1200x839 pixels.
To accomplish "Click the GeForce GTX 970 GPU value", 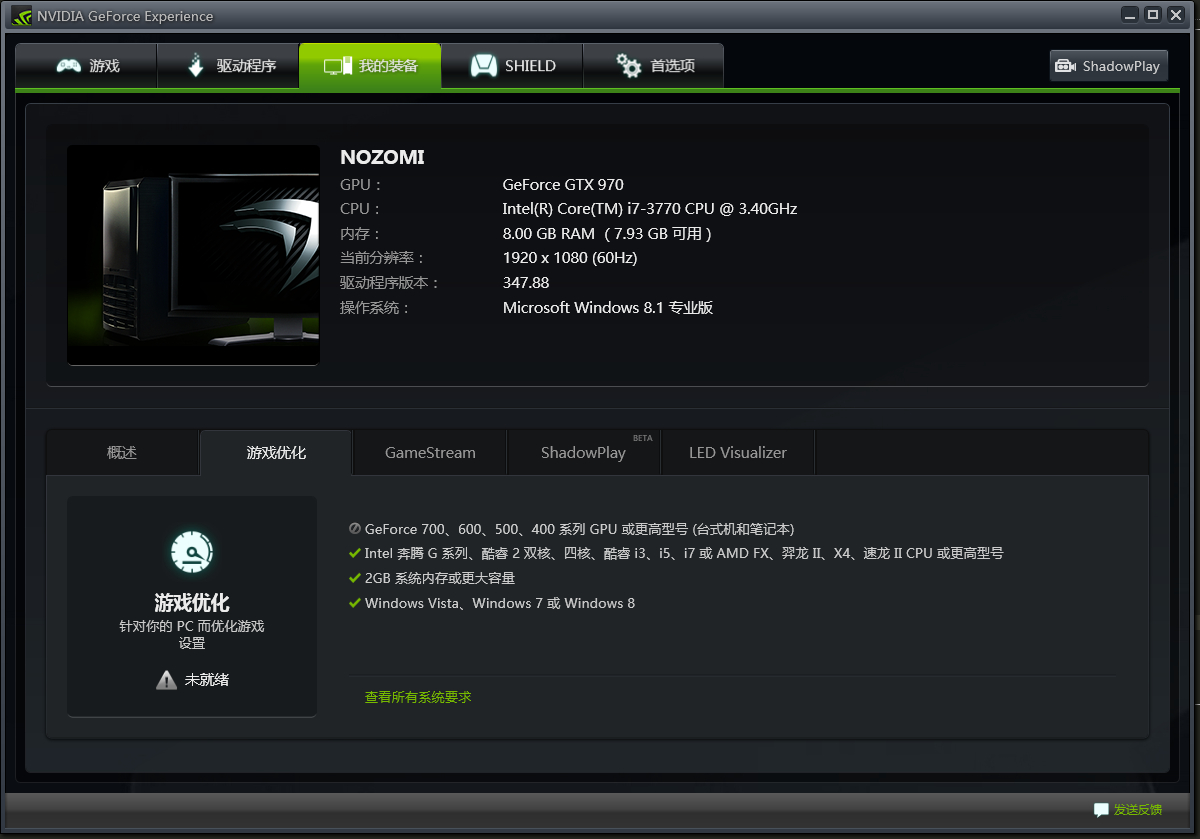I will tap(563, 184).
